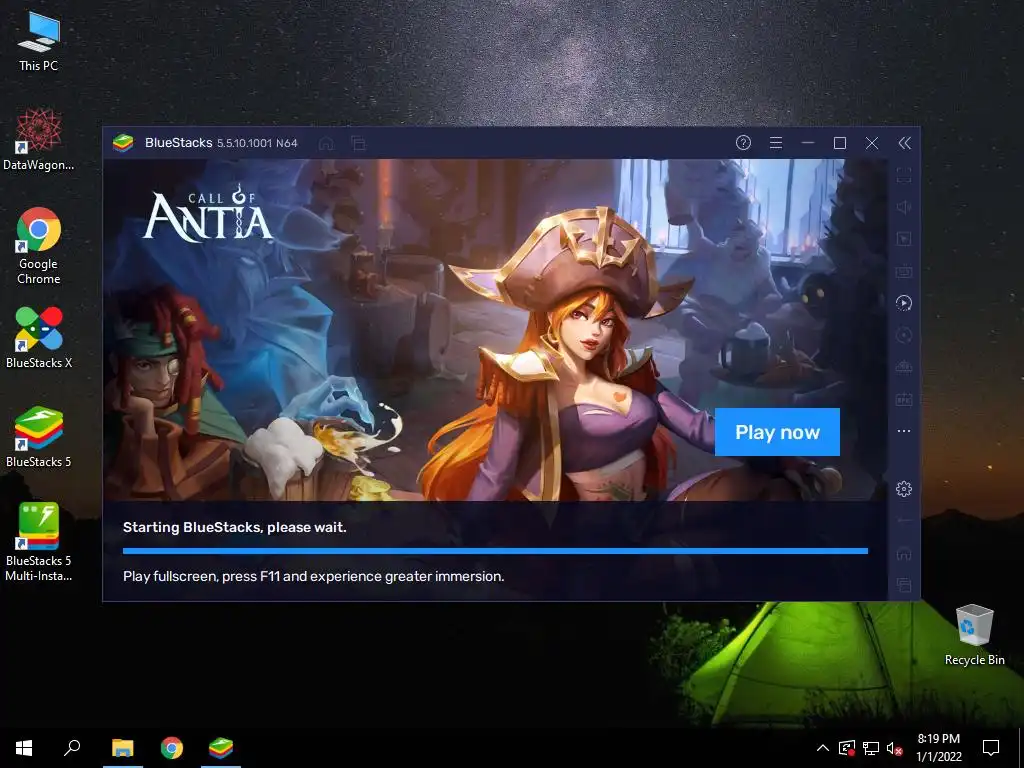Select the Recycle Bin desktop icon
This screenshot has height=768, width=1024.
coord(974,635)
